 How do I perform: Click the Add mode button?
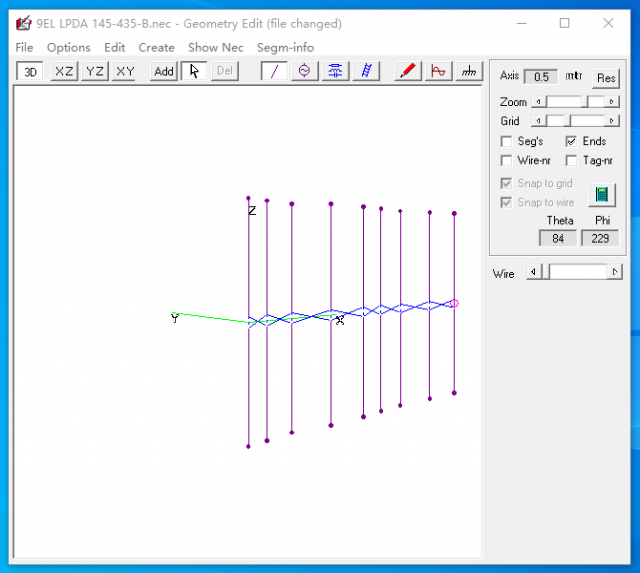click(x=164, y=71)
